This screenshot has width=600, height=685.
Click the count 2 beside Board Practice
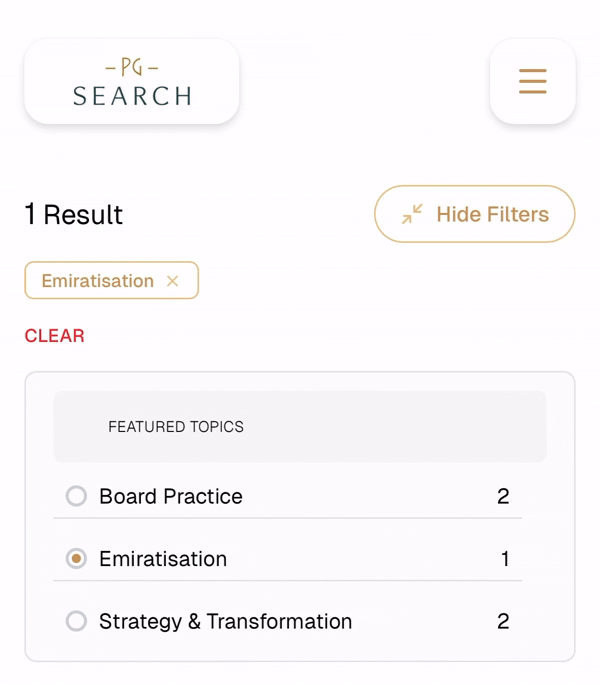[x=503, y=496]
